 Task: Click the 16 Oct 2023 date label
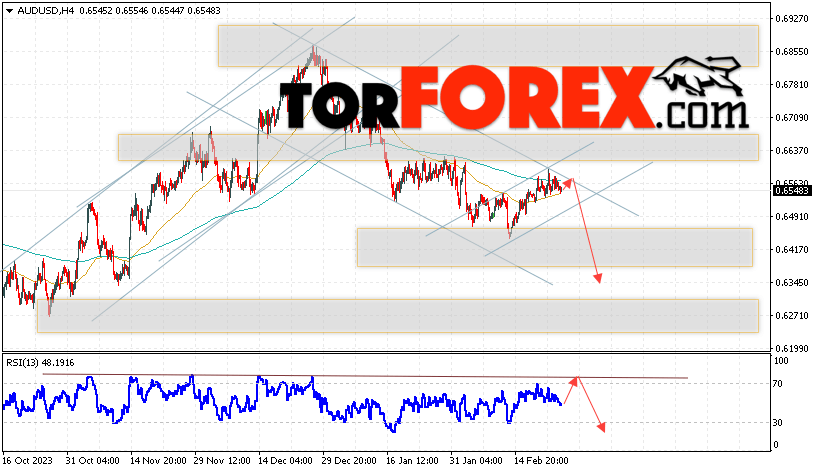pyautogui.click(x=28, y=461)
